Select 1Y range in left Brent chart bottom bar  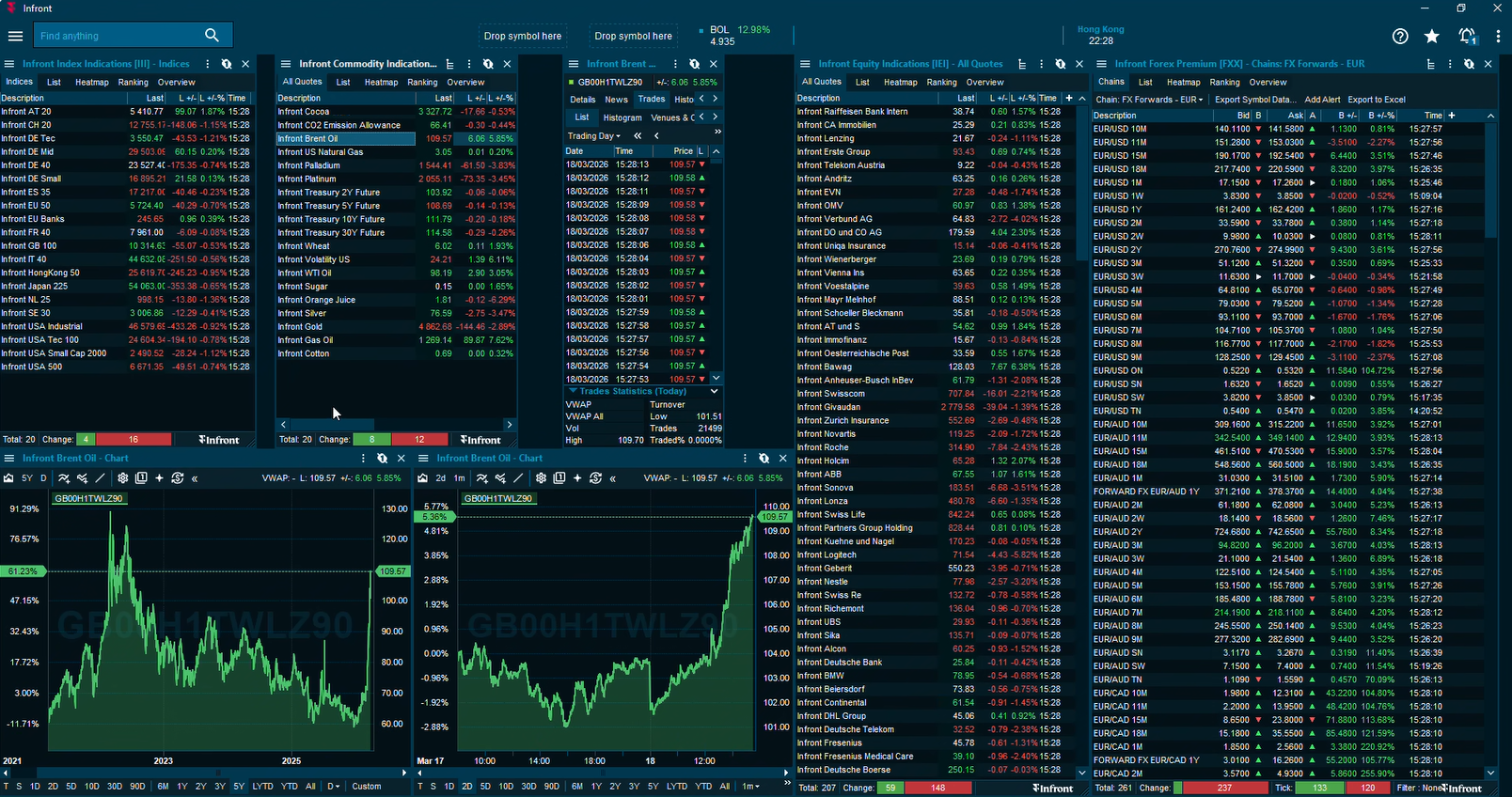click(x=182, y=787)
